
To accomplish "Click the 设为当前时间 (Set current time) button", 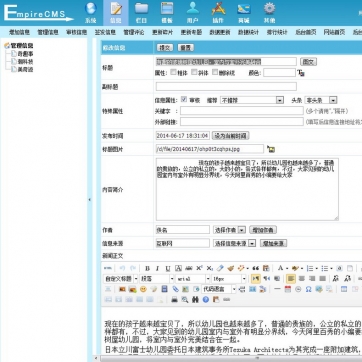I will coord(230,136).
